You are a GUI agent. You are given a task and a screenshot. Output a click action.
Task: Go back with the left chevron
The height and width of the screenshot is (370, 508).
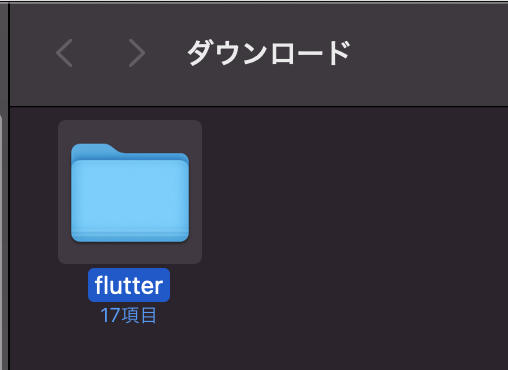pyautogui.click(x=64, y=53)
